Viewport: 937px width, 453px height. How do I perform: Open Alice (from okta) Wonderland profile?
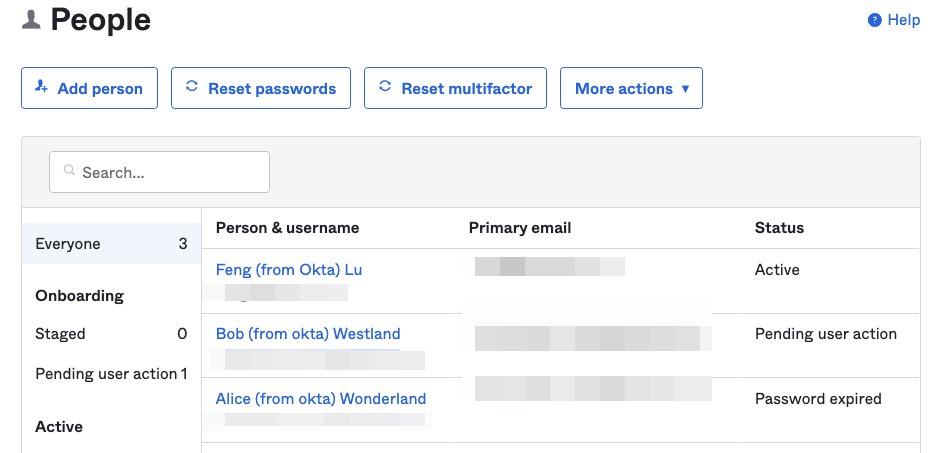point(321,399)
